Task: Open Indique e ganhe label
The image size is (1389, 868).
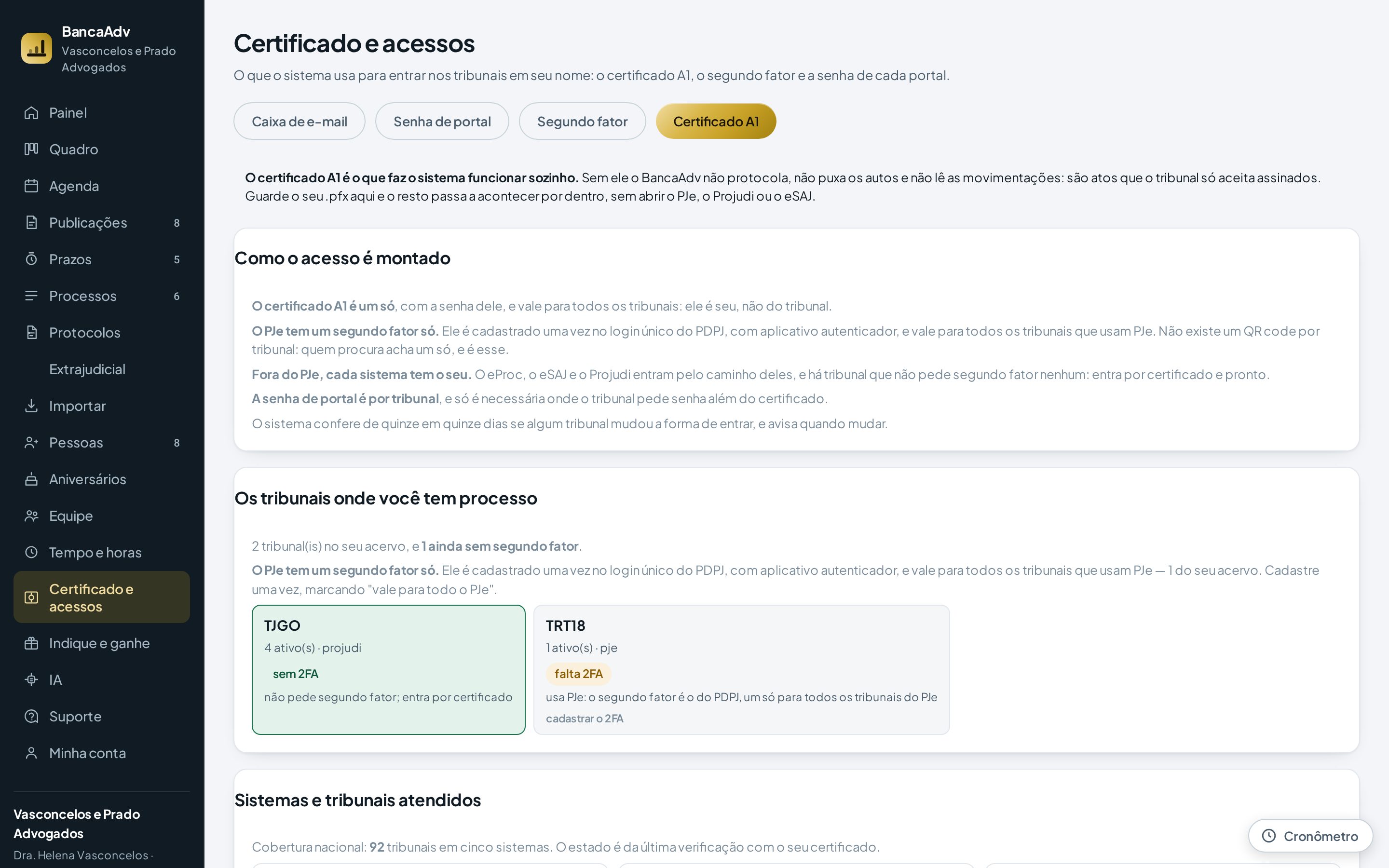Action: pyautogui.click(x=99, y=644)
